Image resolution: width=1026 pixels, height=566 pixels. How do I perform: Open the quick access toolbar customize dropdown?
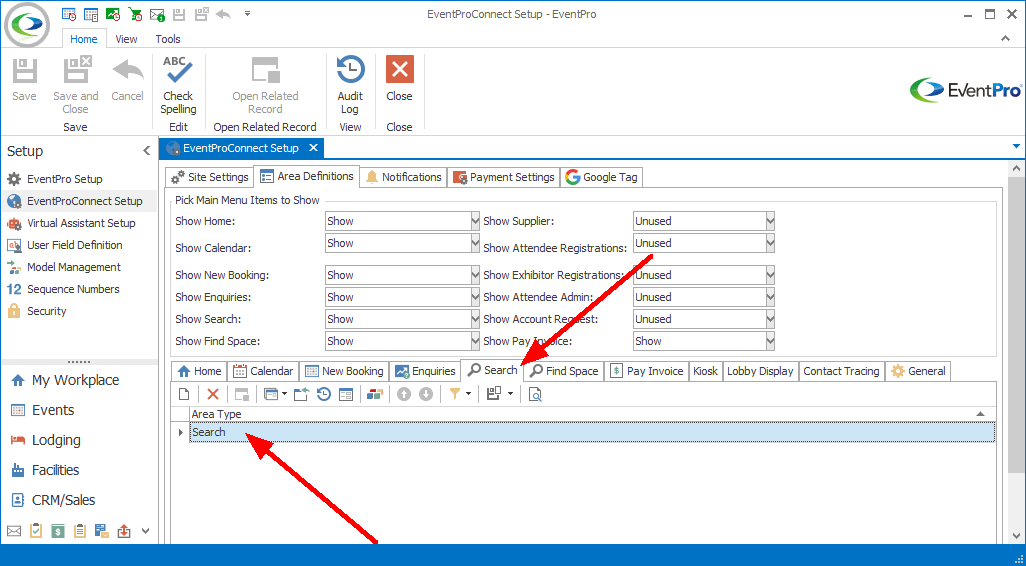click(247, 13)
